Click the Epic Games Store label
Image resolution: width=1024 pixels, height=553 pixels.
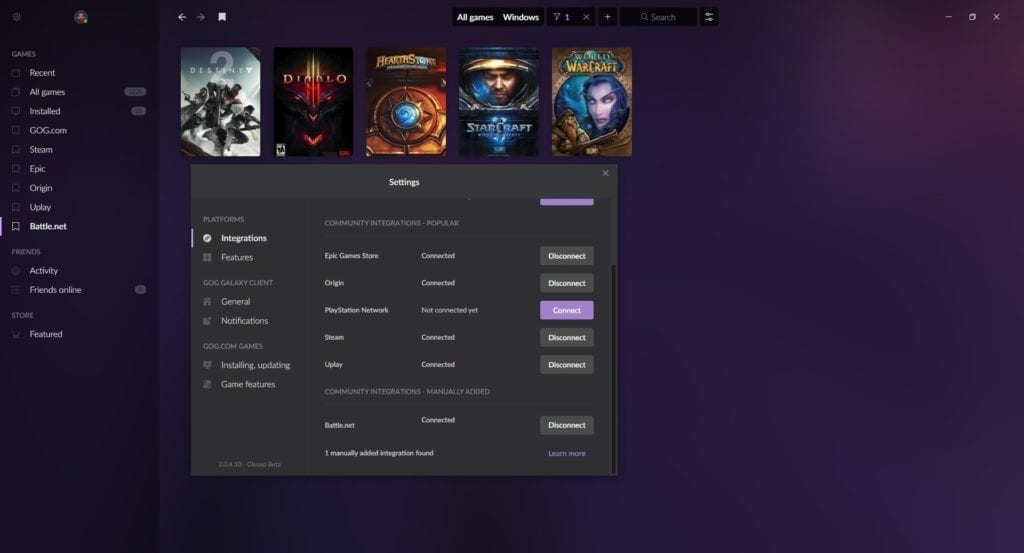[x=351, y=256]
